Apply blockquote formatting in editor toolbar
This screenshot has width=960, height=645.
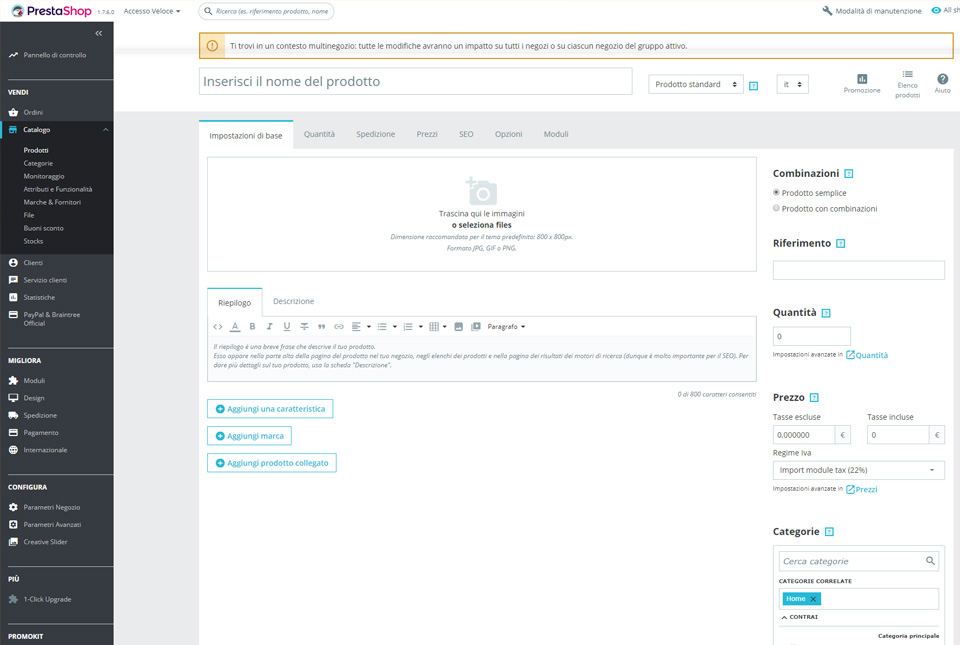tap(321, 327)
